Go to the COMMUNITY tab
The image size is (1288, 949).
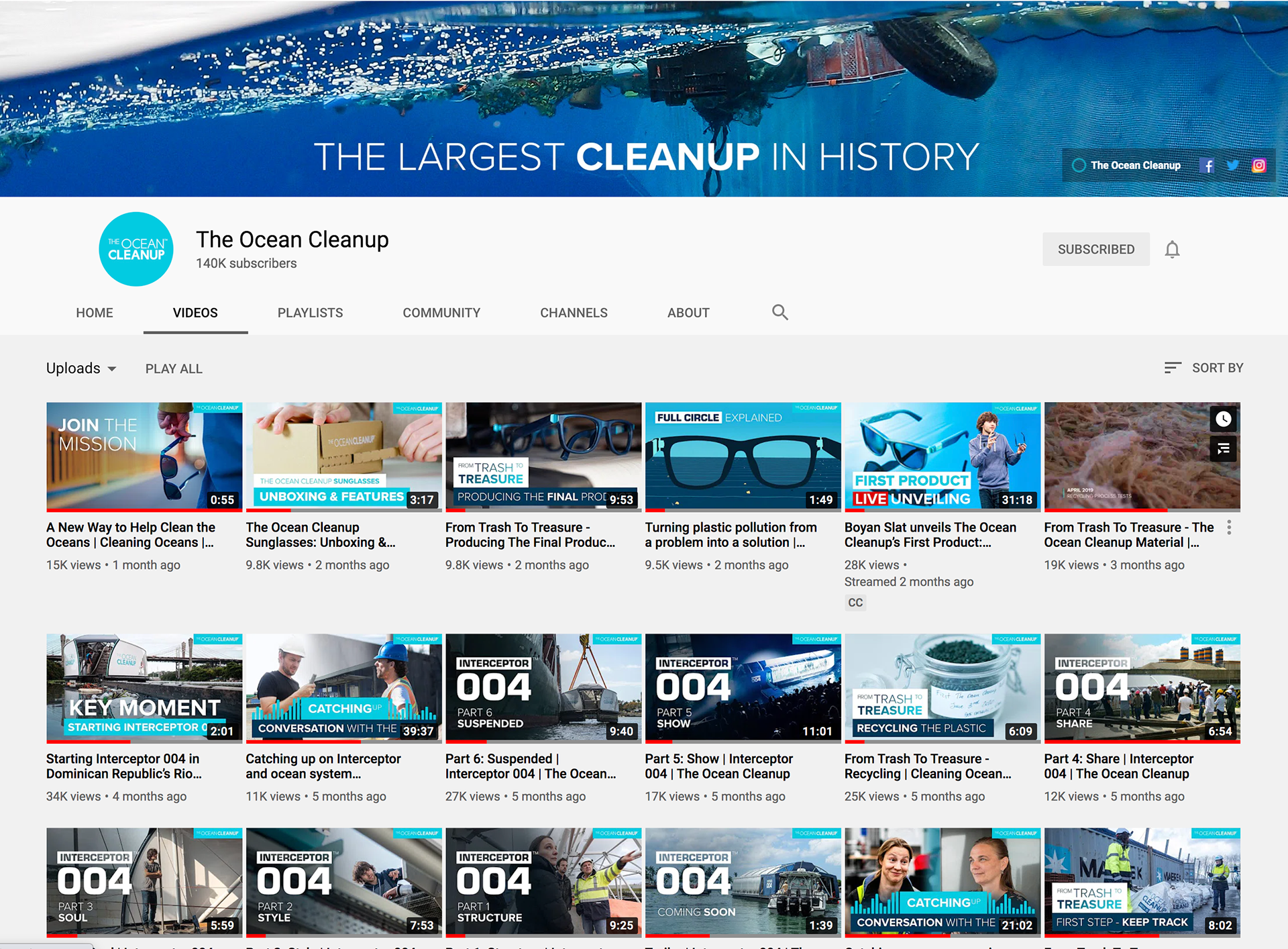click(441, 313)
